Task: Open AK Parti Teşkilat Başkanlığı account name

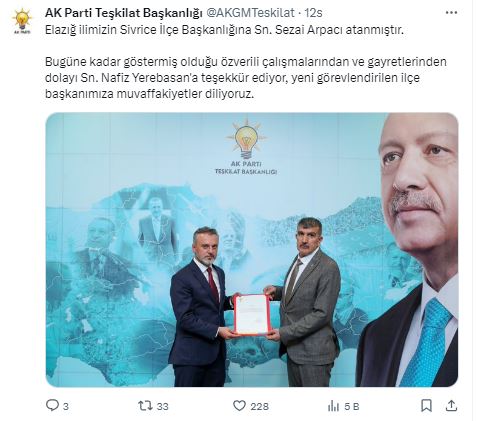Action: coord(124,13)
